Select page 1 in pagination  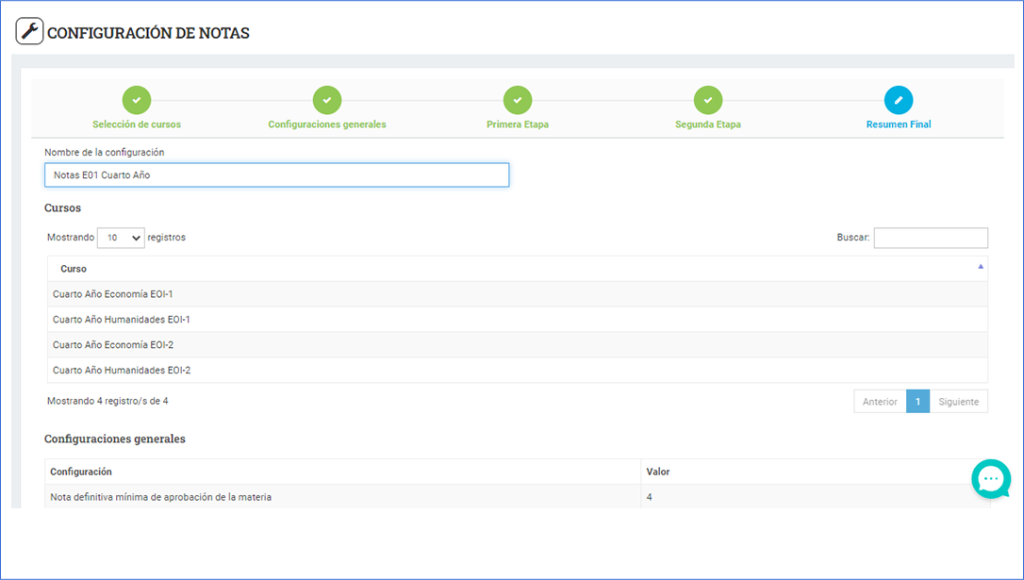917,402
